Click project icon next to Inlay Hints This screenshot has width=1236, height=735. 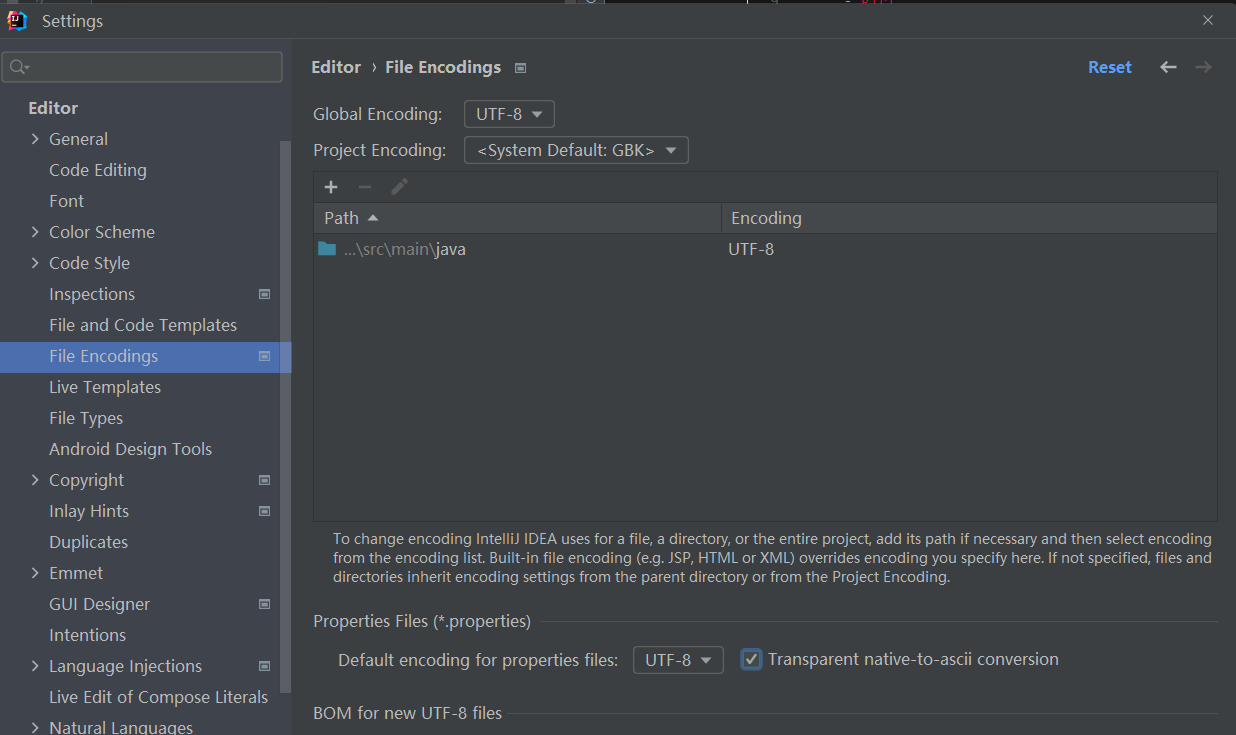pyautogui.click(x=265, y=511)
